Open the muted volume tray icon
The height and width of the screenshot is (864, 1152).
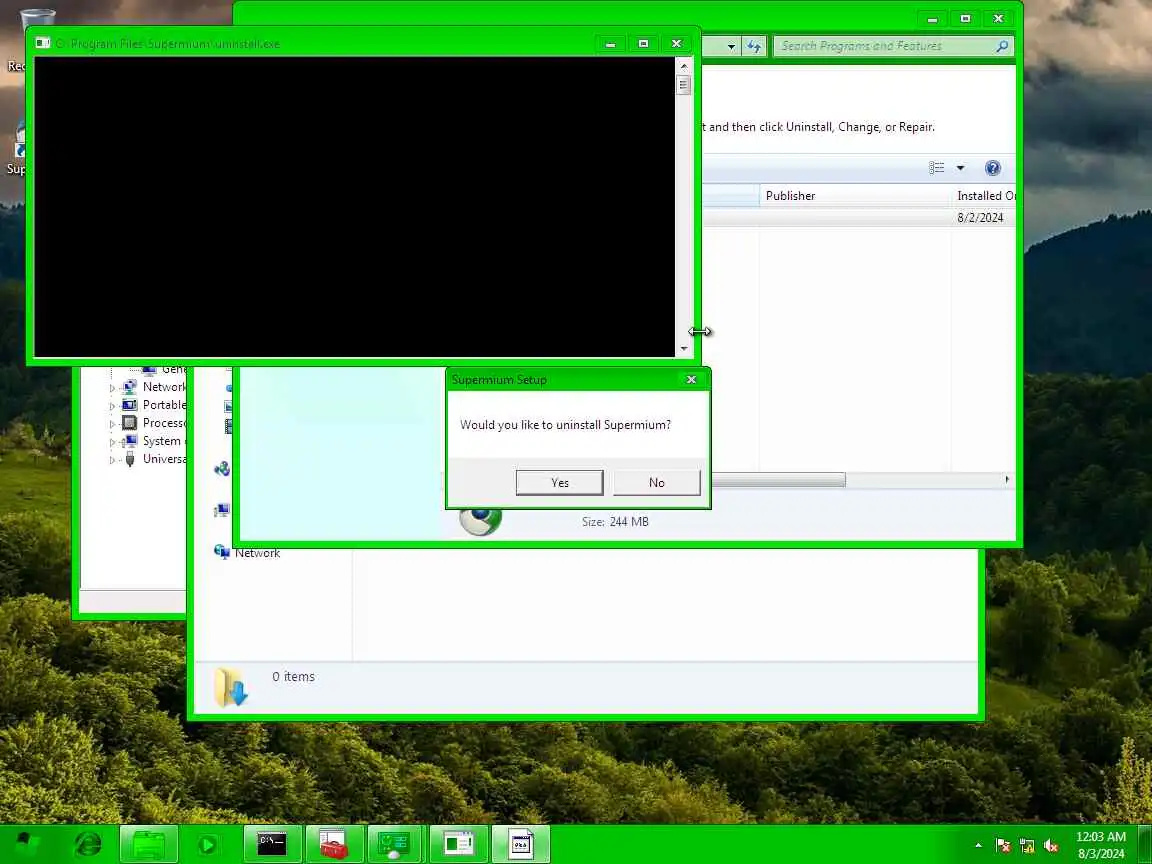[1051, 846]
